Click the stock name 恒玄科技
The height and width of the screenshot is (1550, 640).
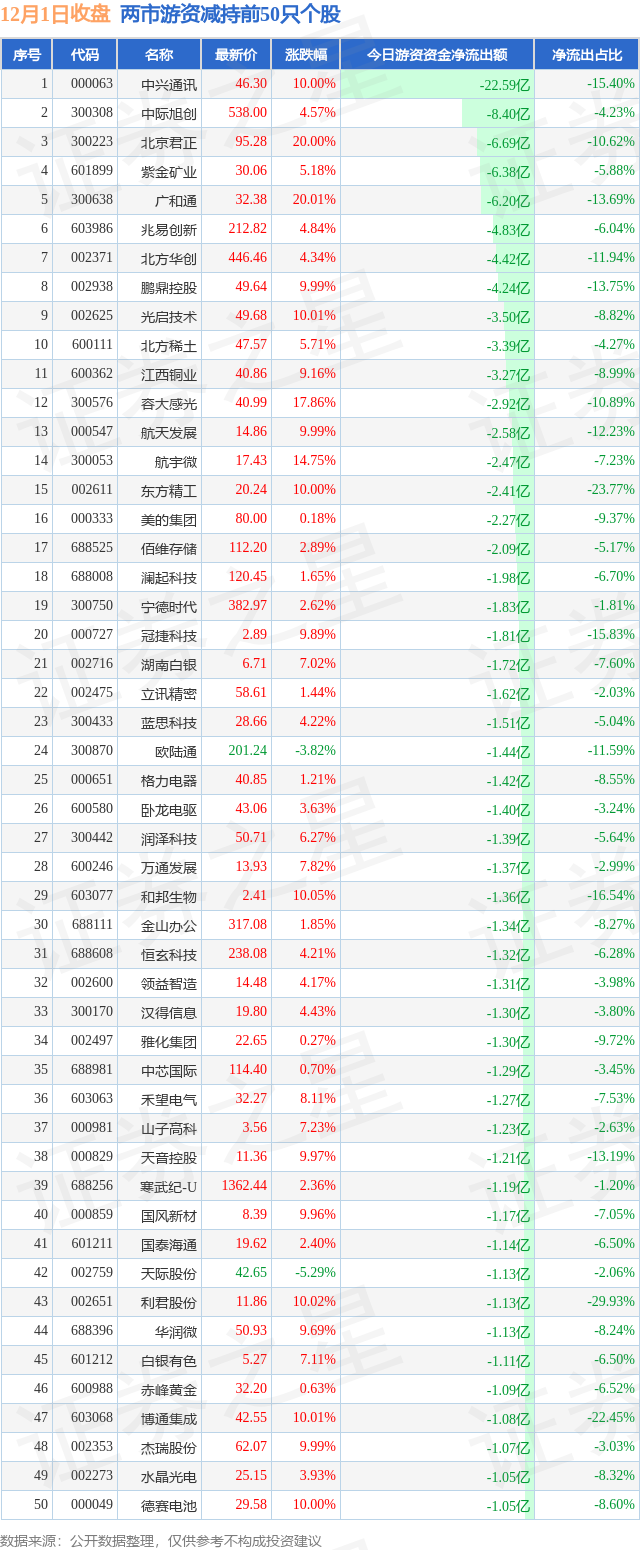click(x=169, y=954)
